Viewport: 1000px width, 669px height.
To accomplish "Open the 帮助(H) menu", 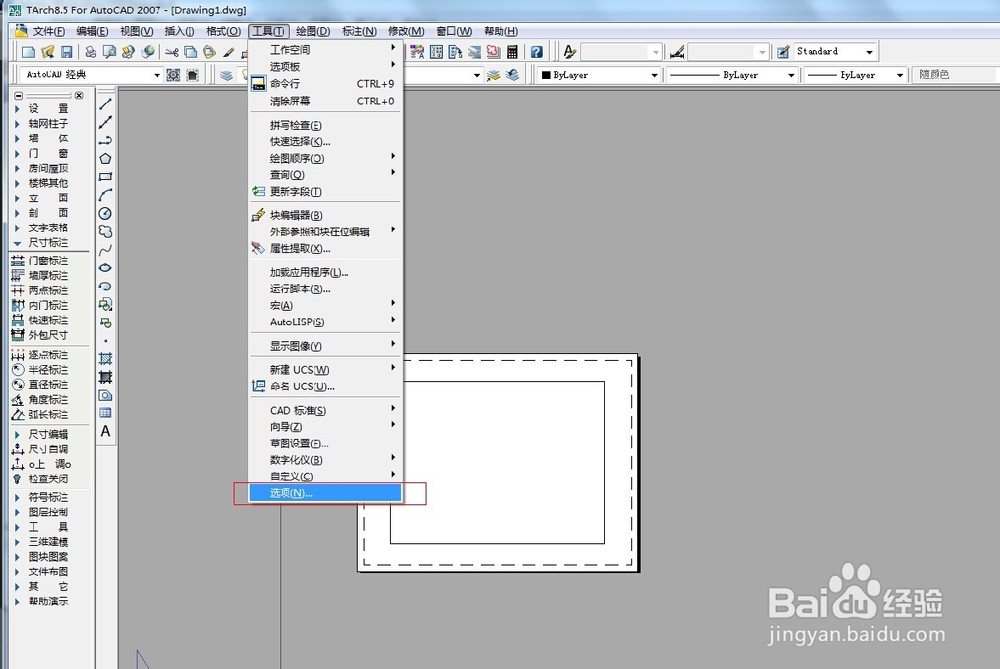I will [x=501, y=31].
